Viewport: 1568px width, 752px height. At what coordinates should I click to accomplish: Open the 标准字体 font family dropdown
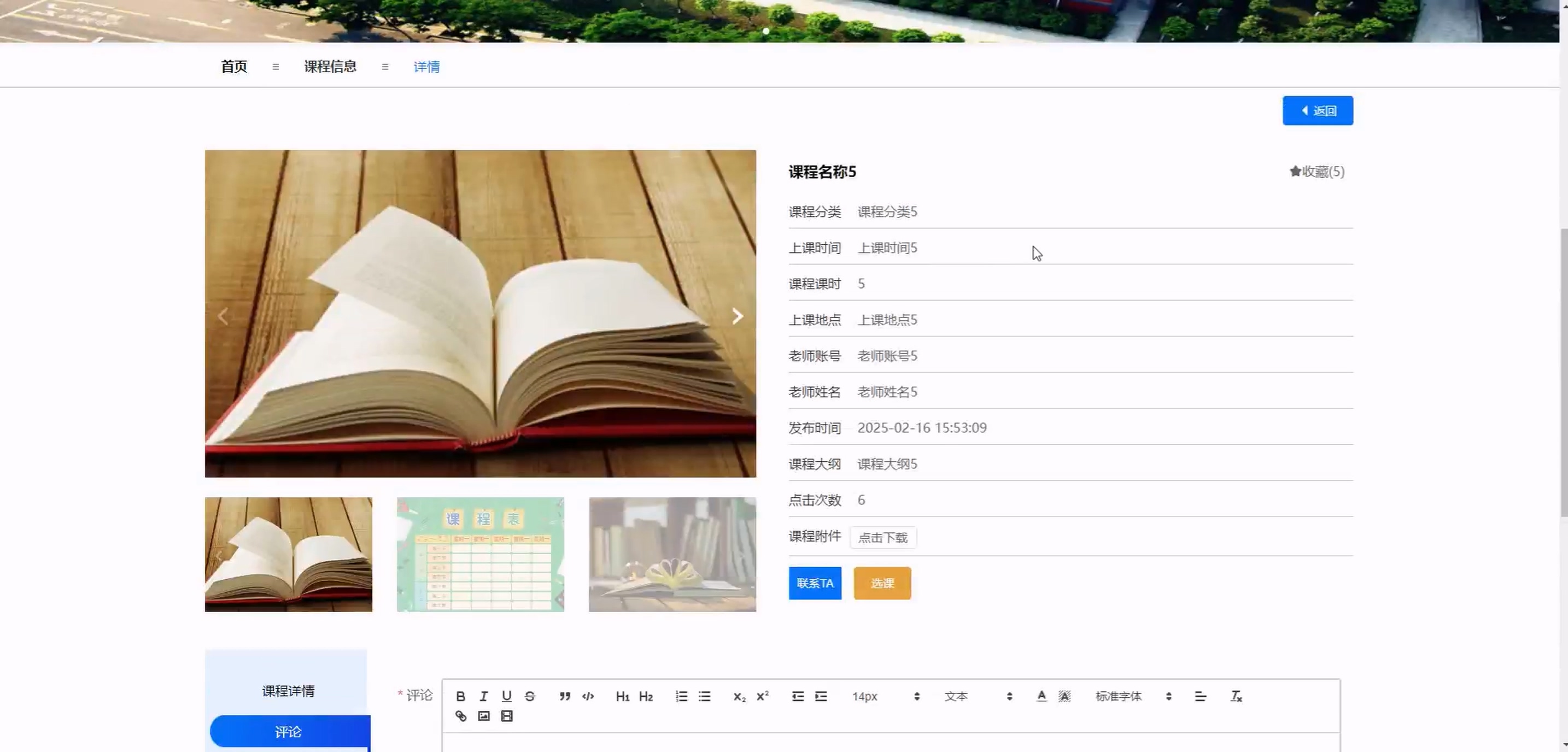click(1133, 696)
